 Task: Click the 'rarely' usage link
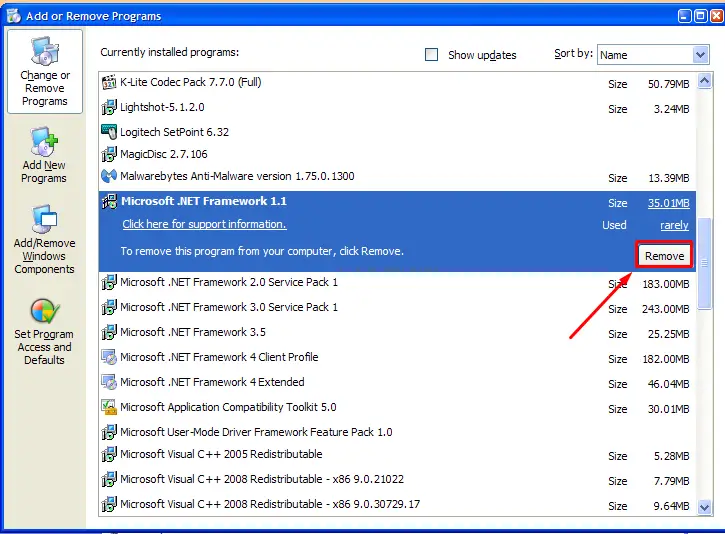point(674,225)
